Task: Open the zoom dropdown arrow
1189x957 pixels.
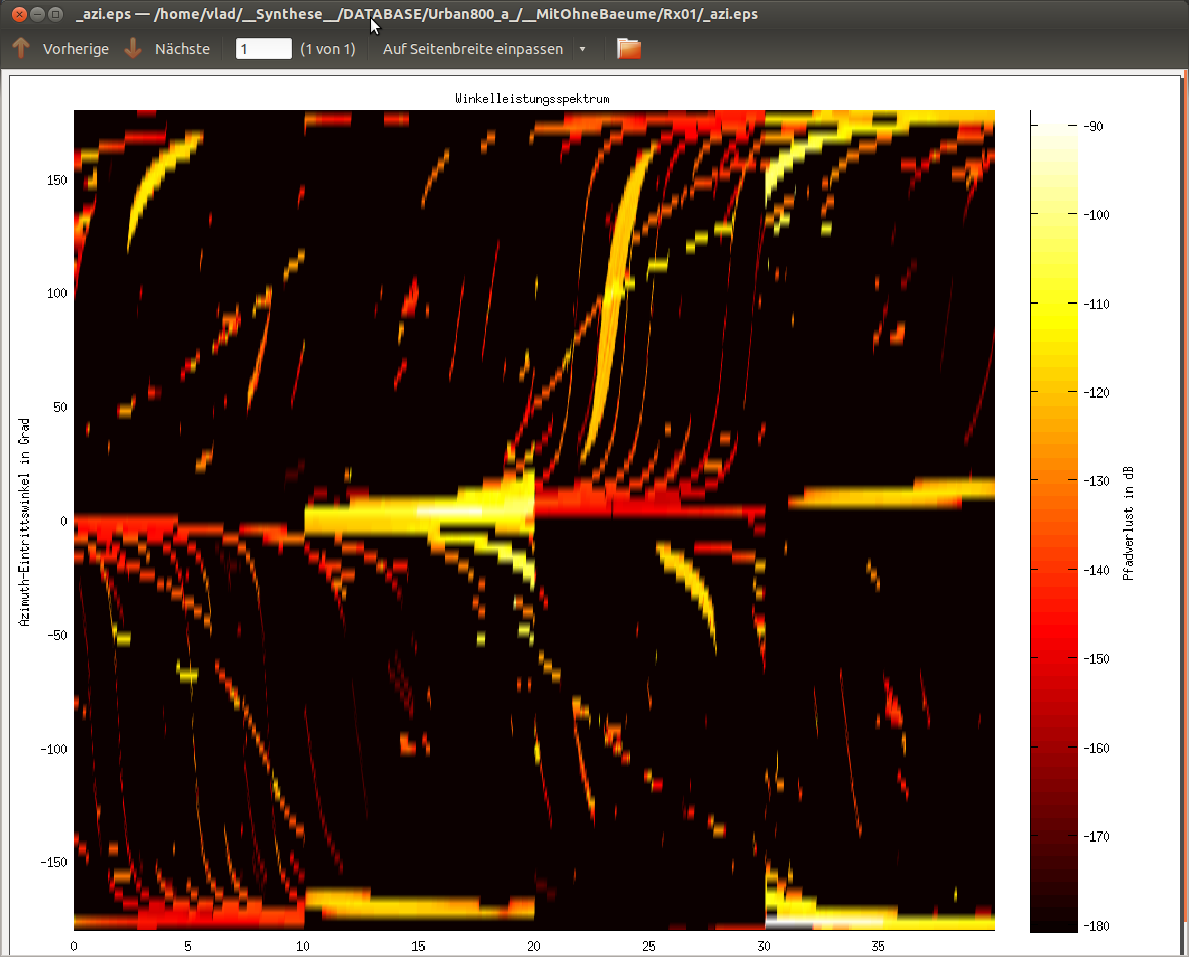Action: click(x=582, y=49)
